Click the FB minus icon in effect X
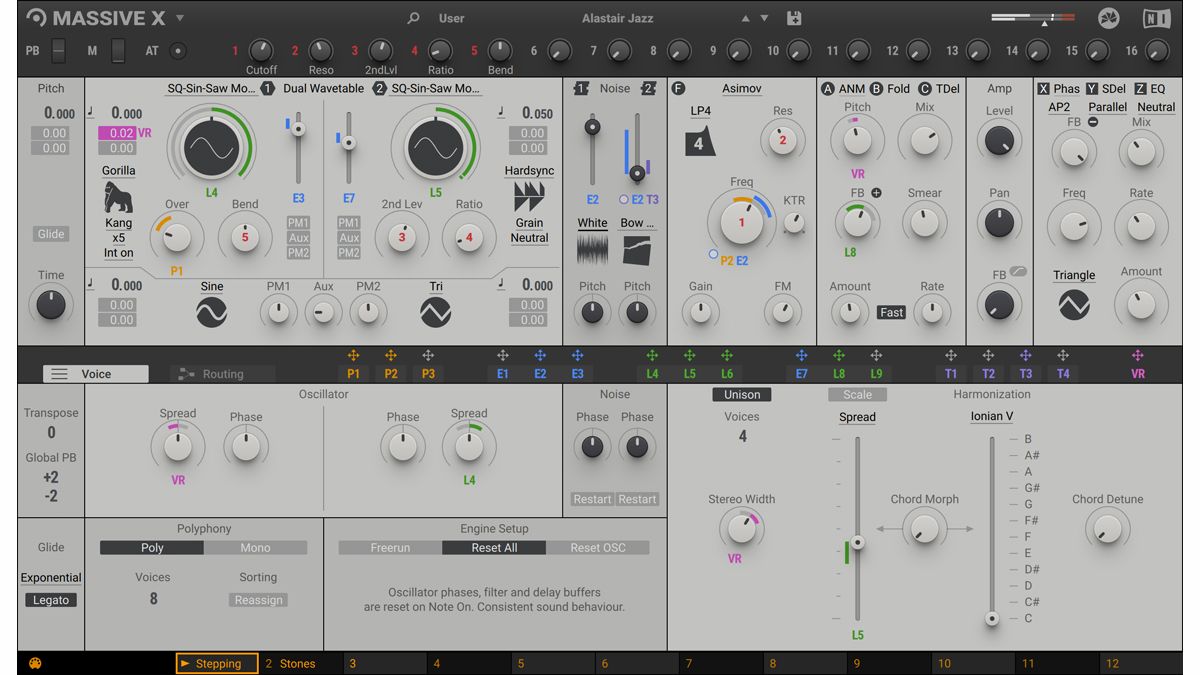 (x=1093, y=122)
